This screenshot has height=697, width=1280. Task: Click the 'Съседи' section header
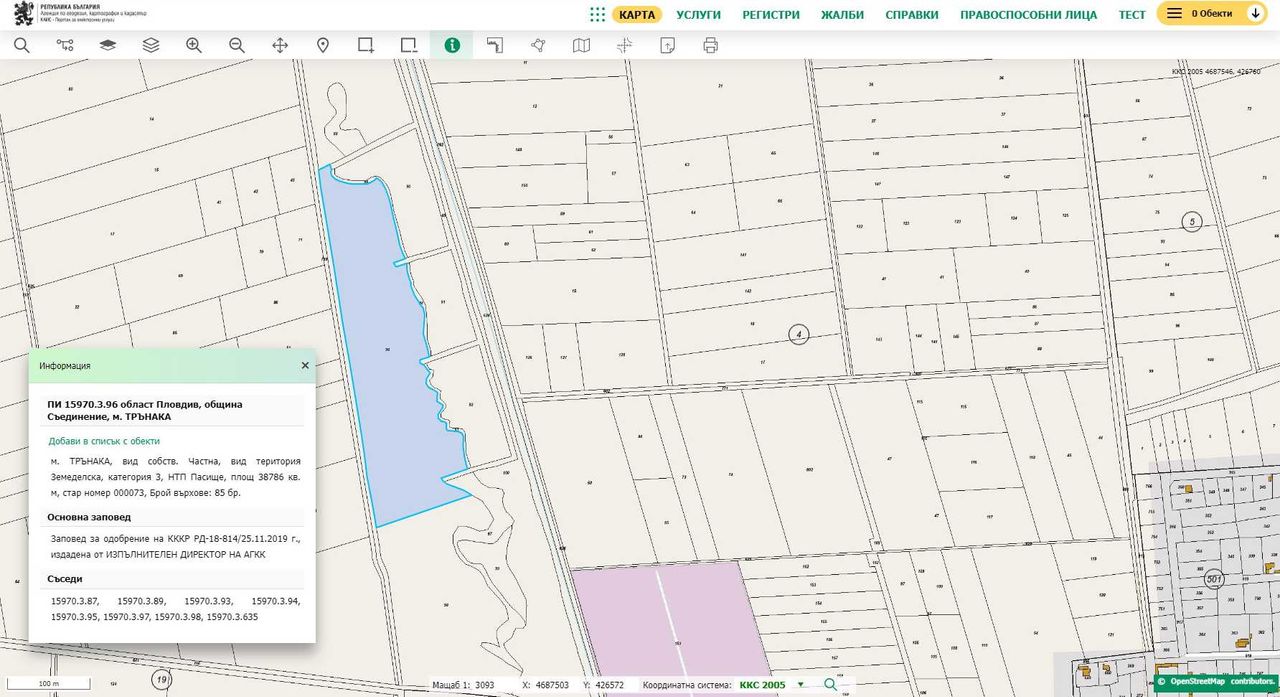pos(65,579)
